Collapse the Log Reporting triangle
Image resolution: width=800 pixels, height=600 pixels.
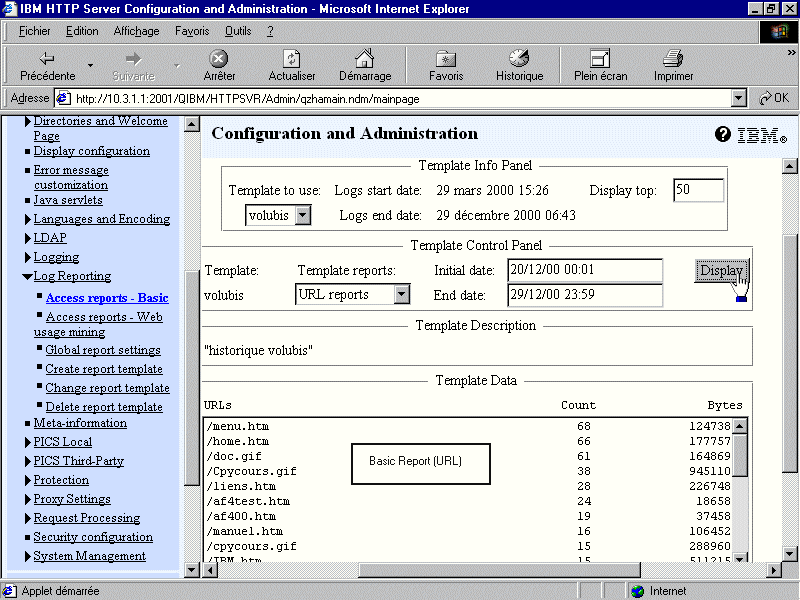coord(28,277)
